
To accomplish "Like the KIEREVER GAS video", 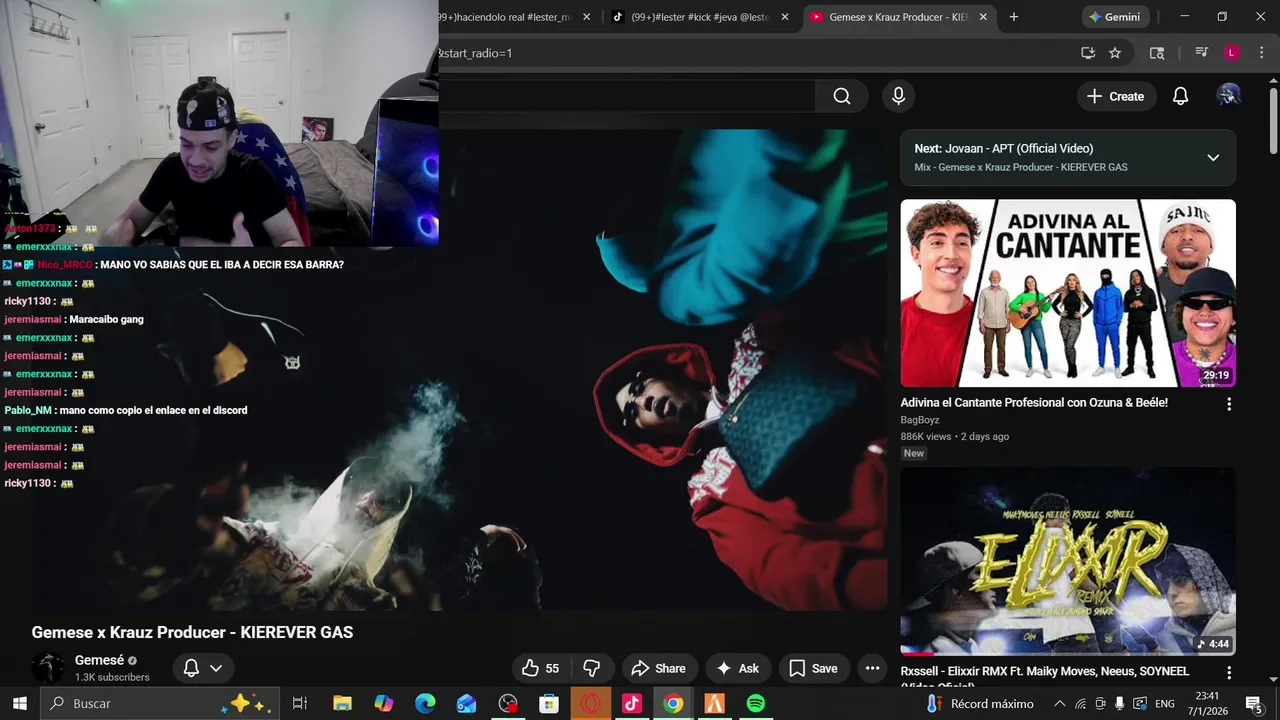I will [540, 668].
